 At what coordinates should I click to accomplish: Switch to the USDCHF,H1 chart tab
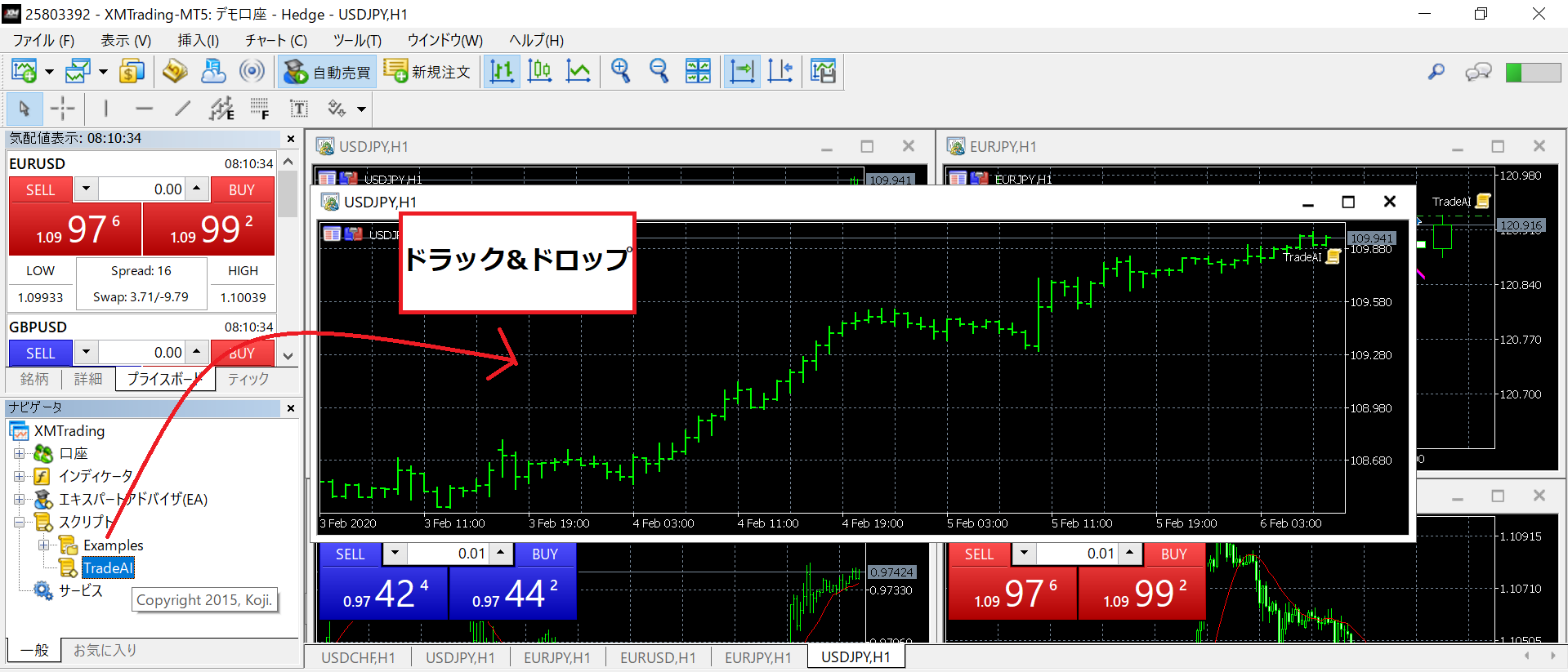point(358,657)
